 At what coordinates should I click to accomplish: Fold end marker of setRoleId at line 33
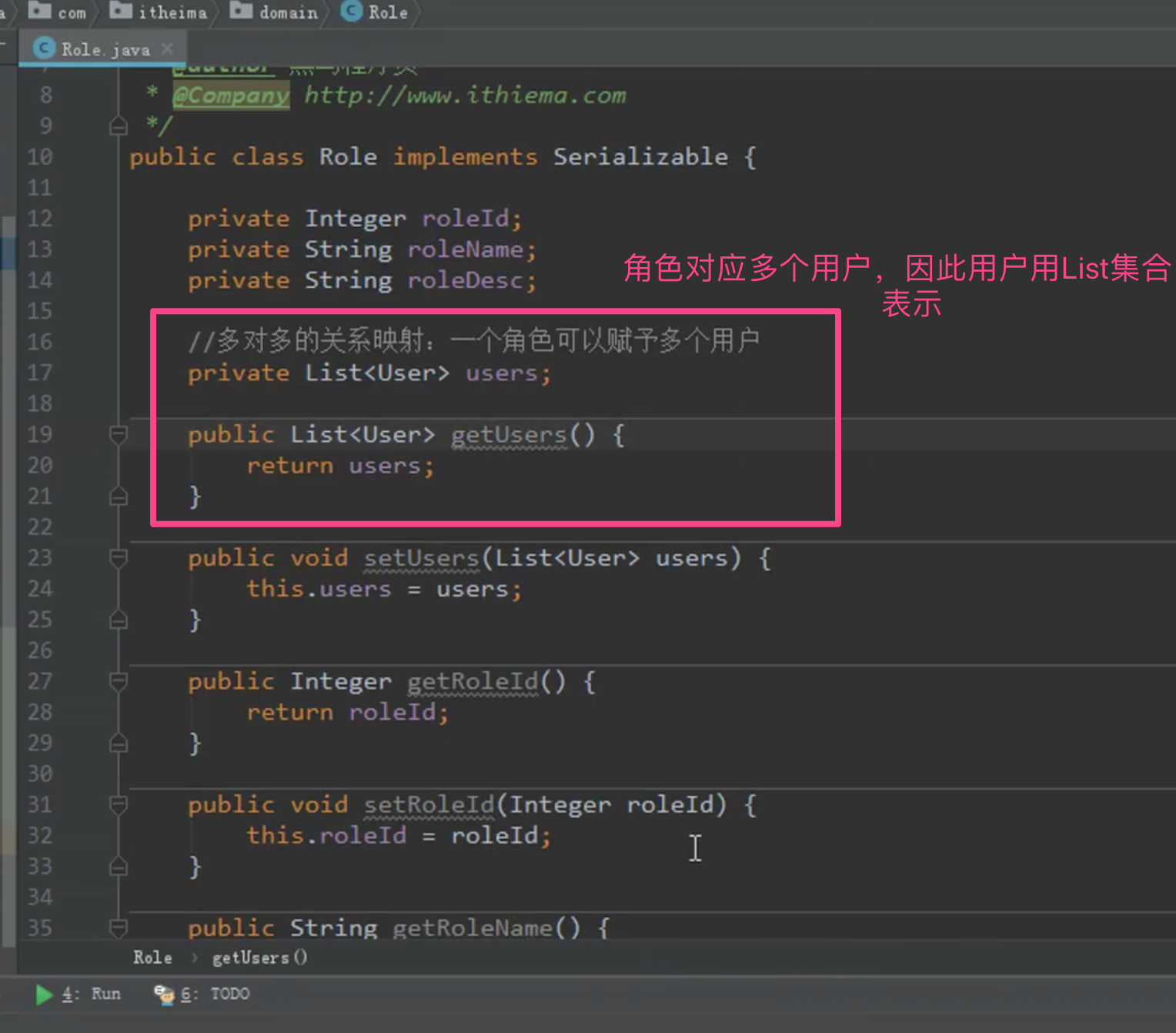pyautogui.click(x=118, y=867)
